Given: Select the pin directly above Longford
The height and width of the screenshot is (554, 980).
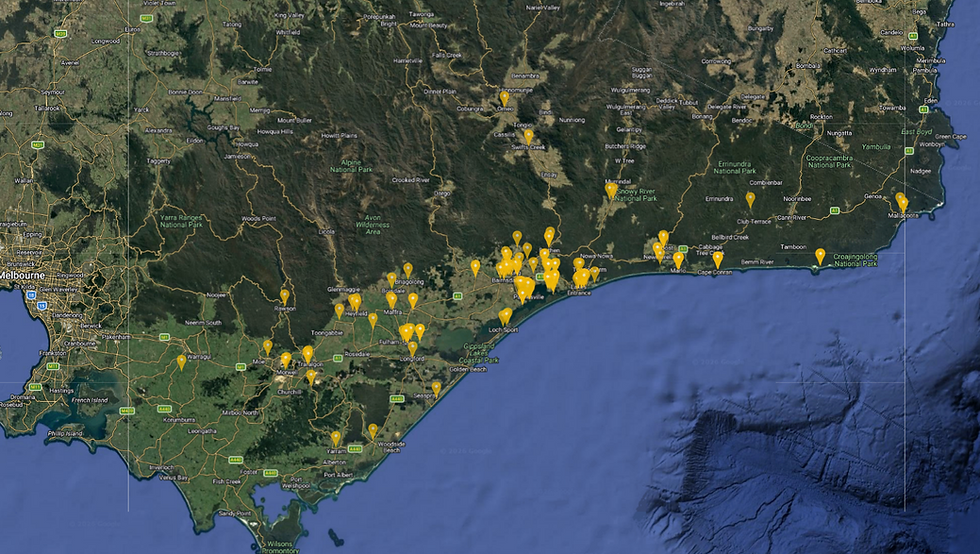Looking at the screenshot, I should click(x=412, y=348).
